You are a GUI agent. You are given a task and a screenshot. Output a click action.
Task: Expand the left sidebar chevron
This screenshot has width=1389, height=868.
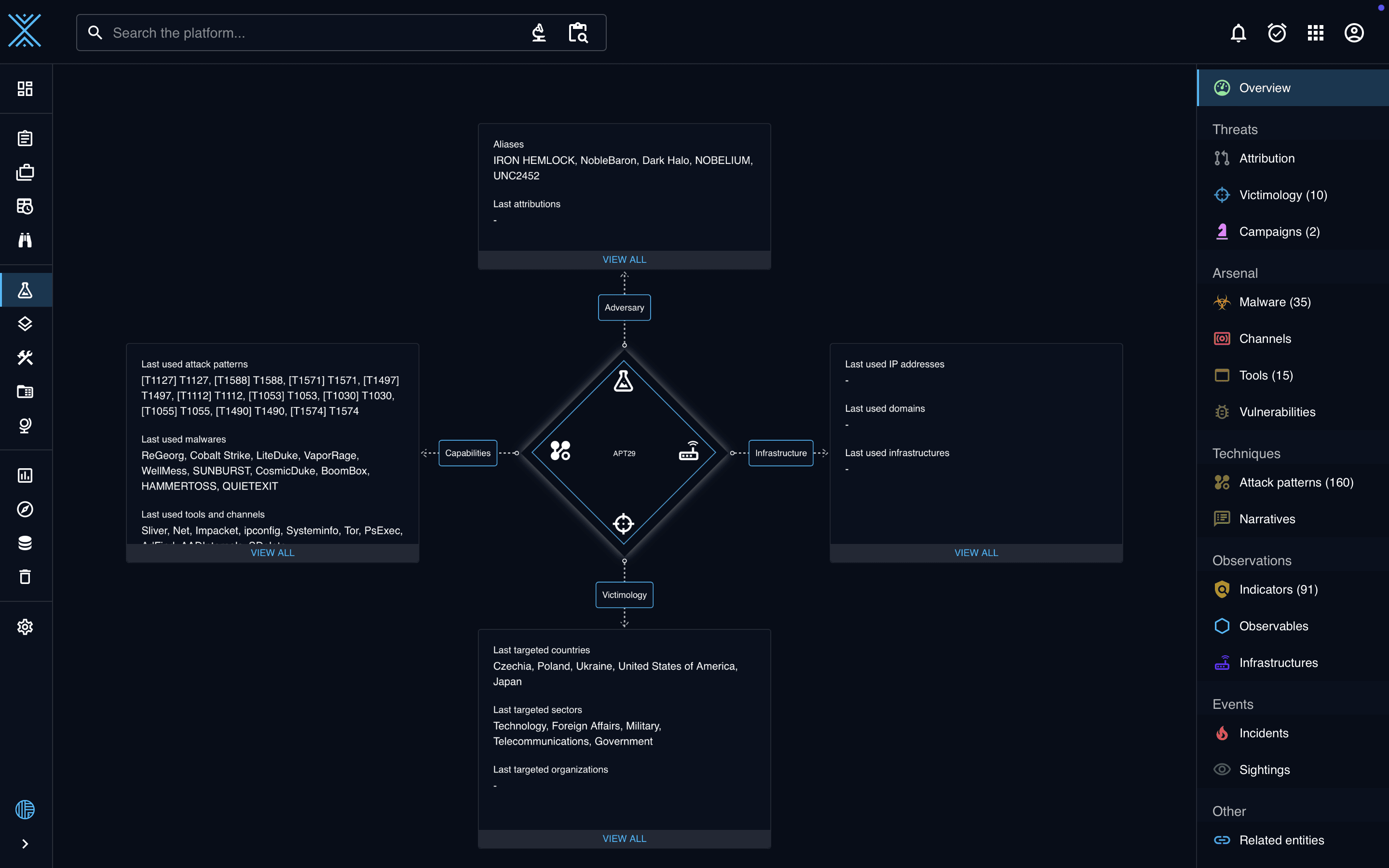click(25, 843)
